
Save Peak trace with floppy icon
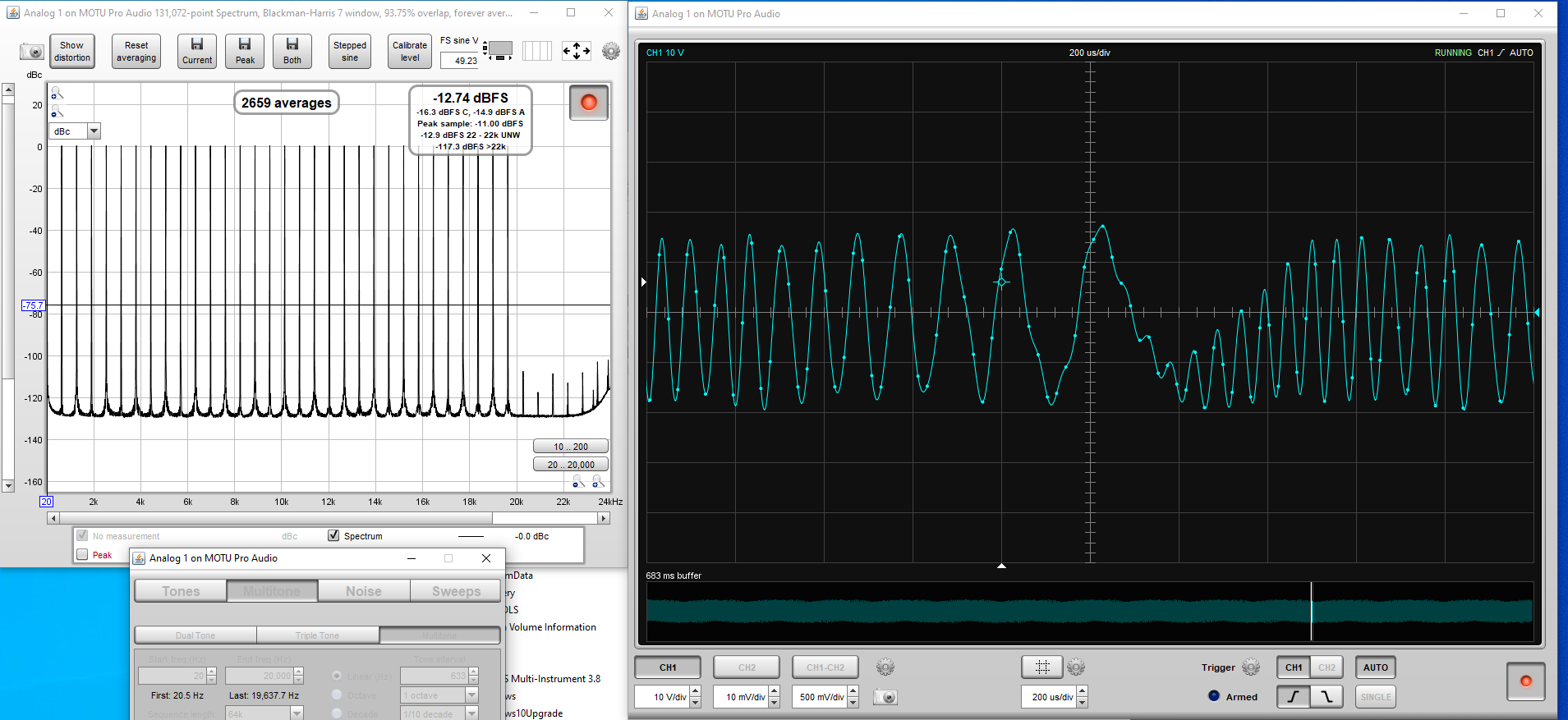[x=245, y=51]
